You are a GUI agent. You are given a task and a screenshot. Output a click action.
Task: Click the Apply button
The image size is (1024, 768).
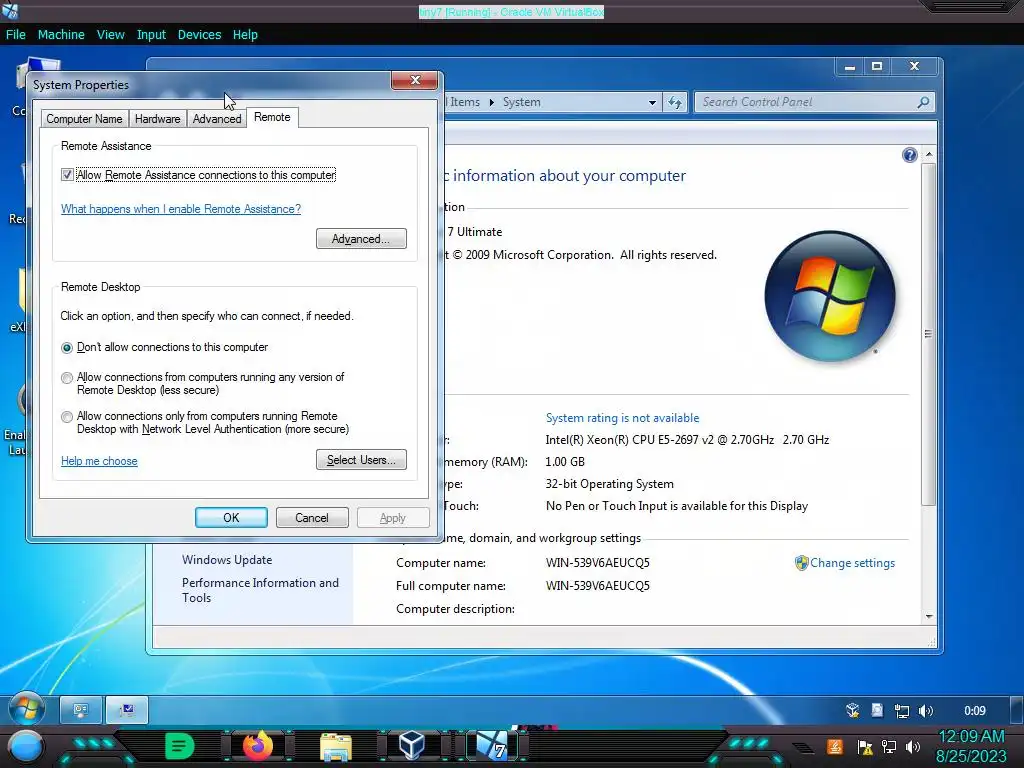392,518
